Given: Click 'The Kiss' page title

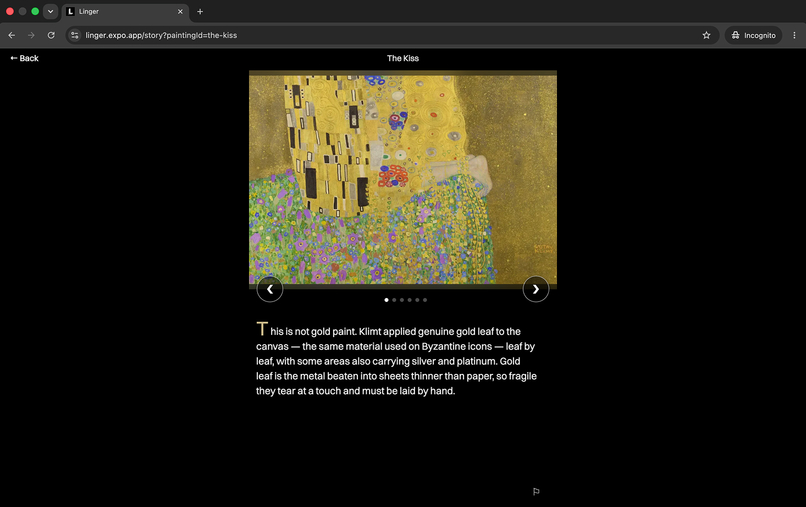Looking at the screenshot, I should [x=403, y=58].
